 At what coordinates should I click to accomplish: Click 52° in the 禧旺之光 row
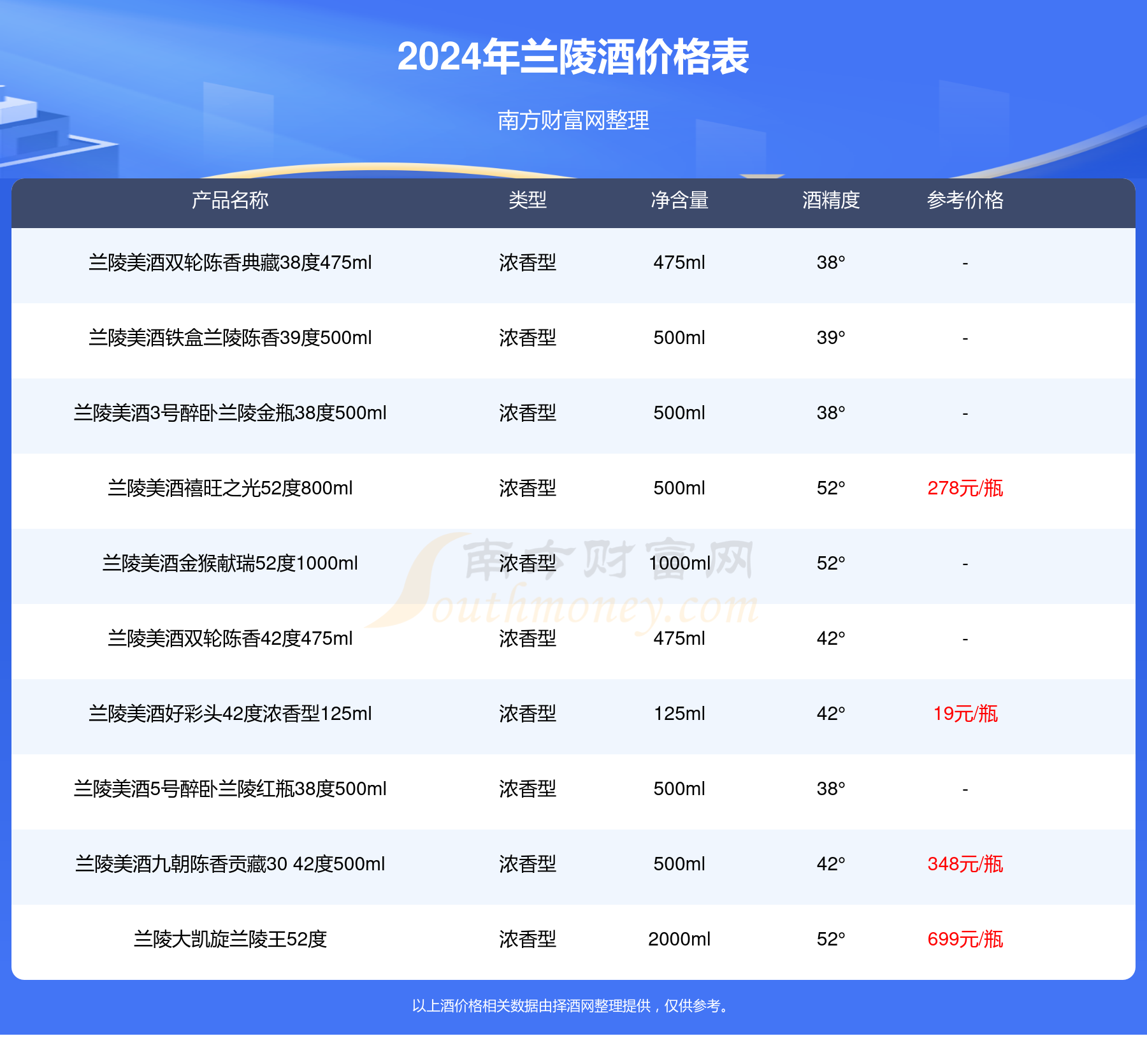(831, 488)
